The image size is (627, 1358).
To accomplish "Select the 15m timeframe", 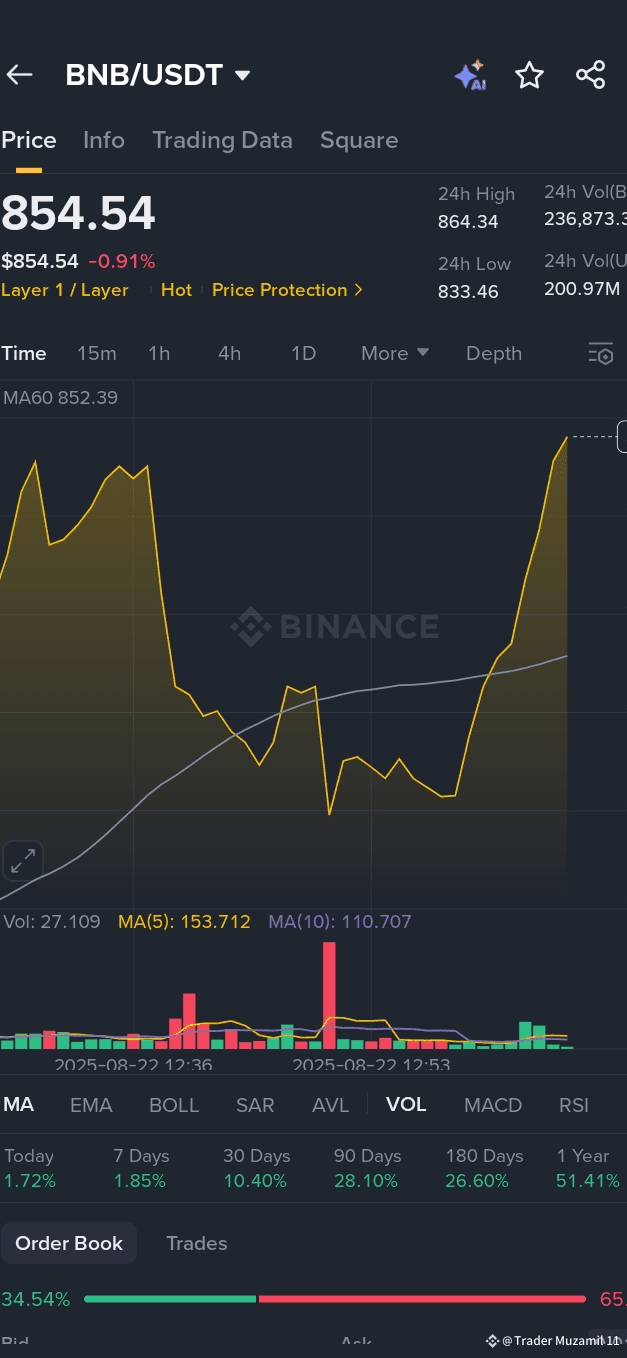I will 97,353.
